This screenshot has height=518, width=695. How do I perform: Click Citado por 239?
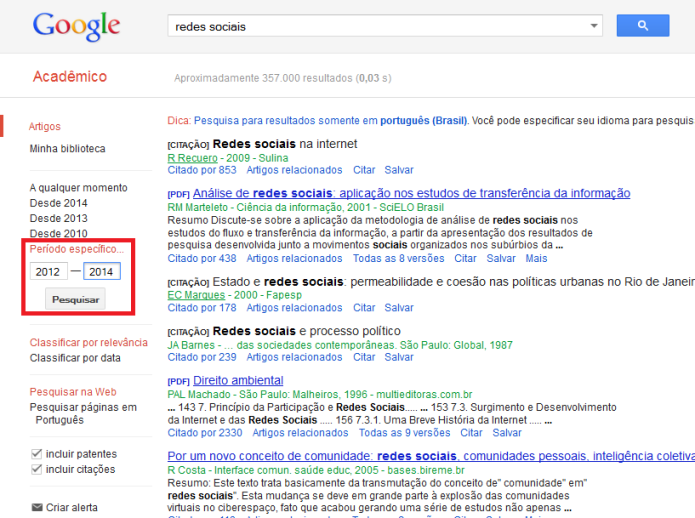point(202,357)
